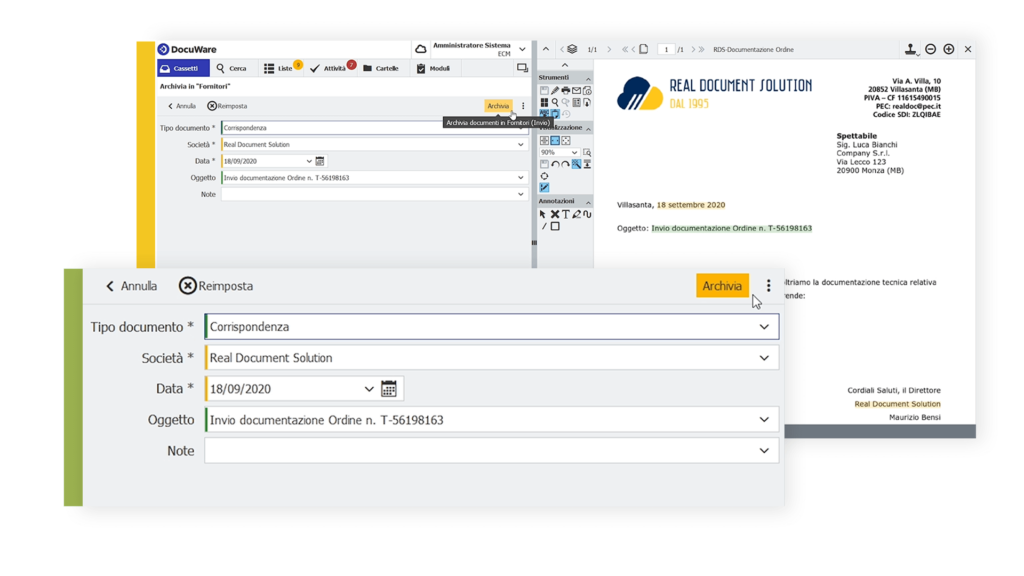Toggle the blue clipboard icon in Strumenti

tap(555, 114)
